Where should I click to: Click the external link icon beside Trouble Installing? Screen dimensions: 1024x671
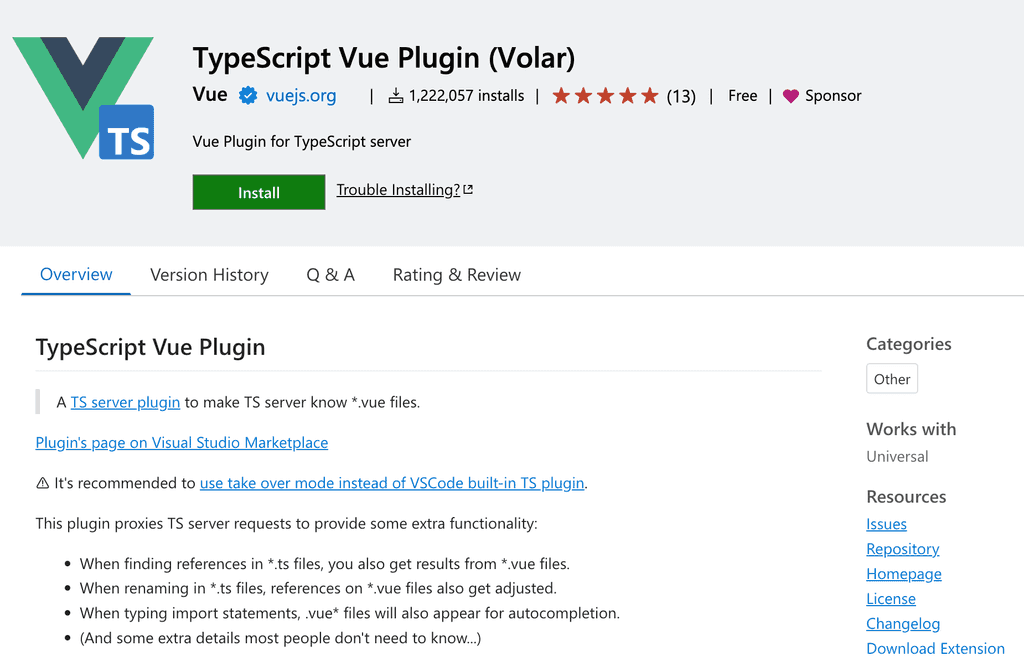click(468, 190)
